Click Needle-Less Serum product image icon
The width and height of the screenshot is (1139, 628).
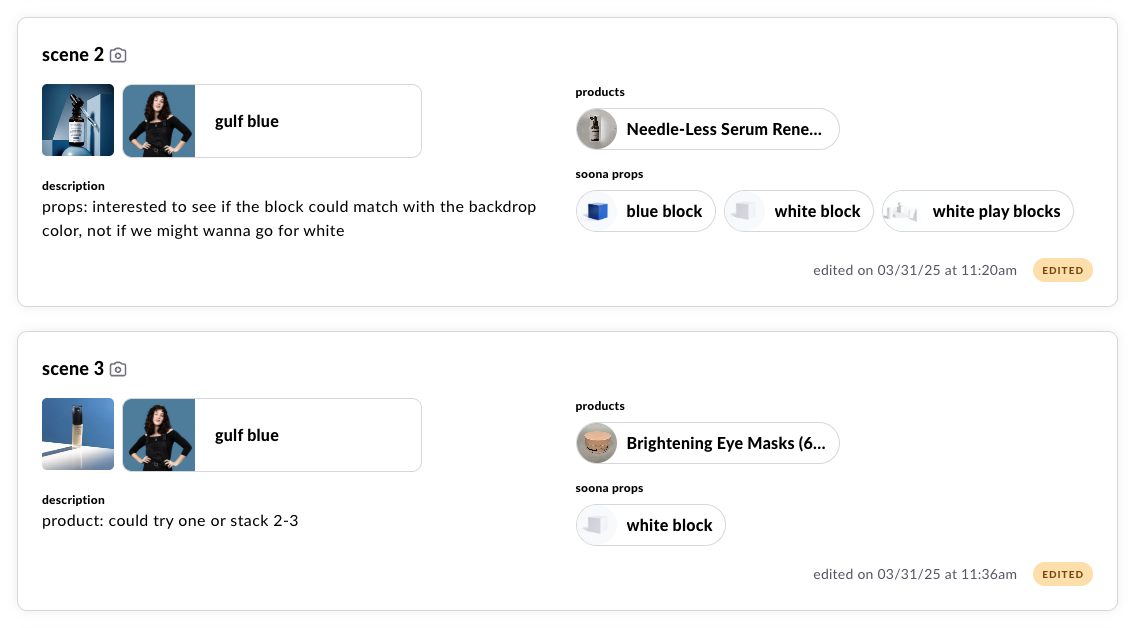(x=597, y=129)
